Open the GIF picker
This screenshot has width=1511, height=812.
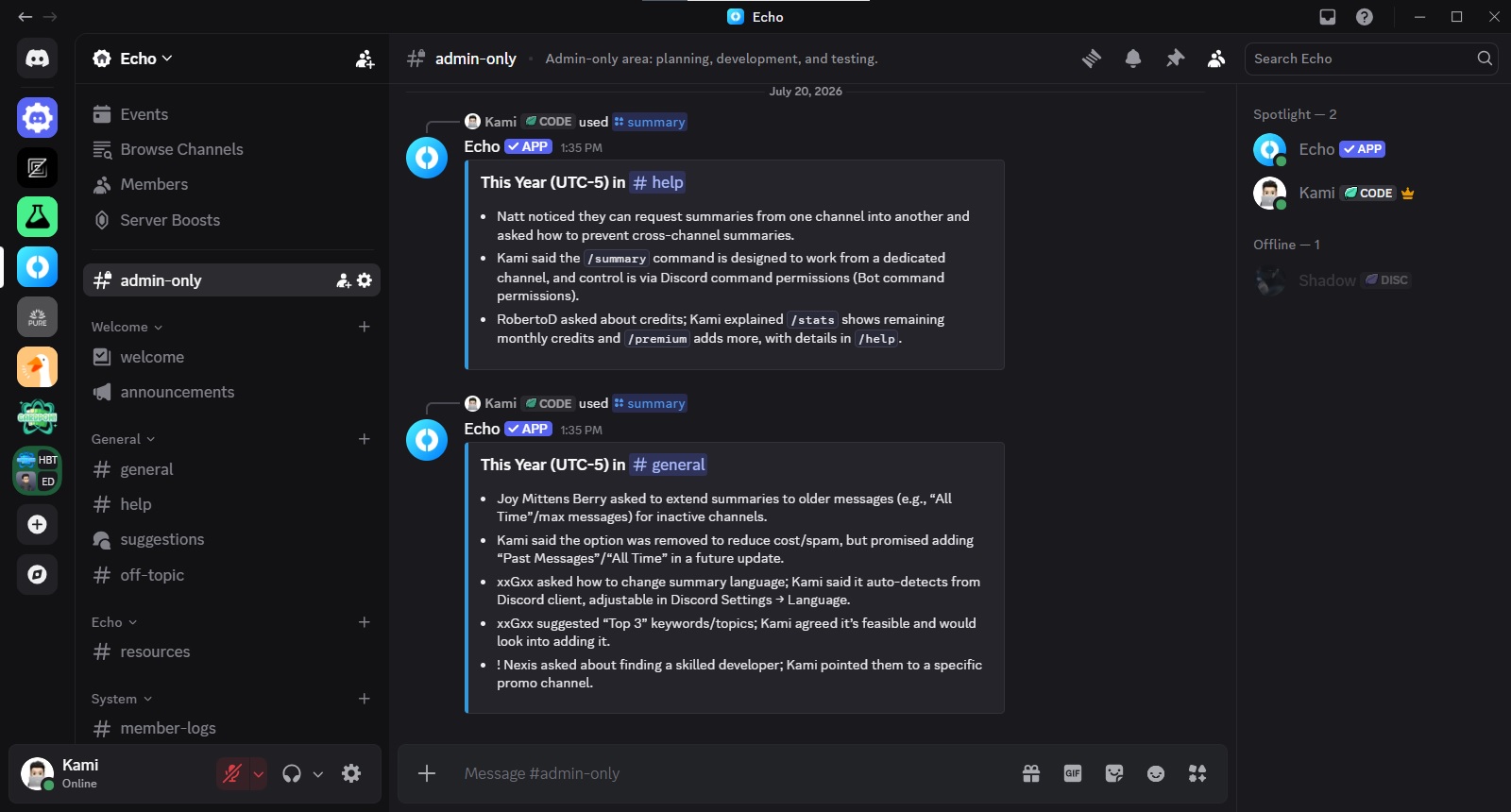(1073, 774)
